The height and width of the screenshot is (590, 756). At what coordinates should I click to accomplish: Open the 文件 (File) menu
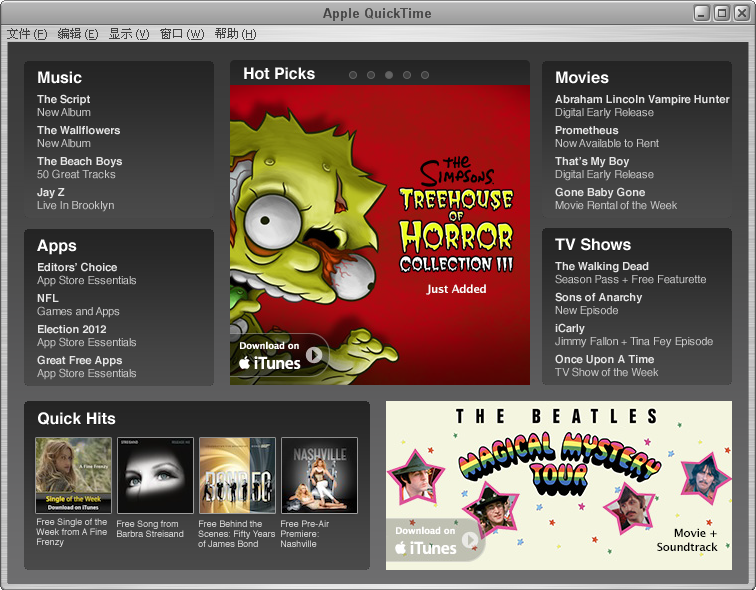pyautogui.click(x=27, y=34)
